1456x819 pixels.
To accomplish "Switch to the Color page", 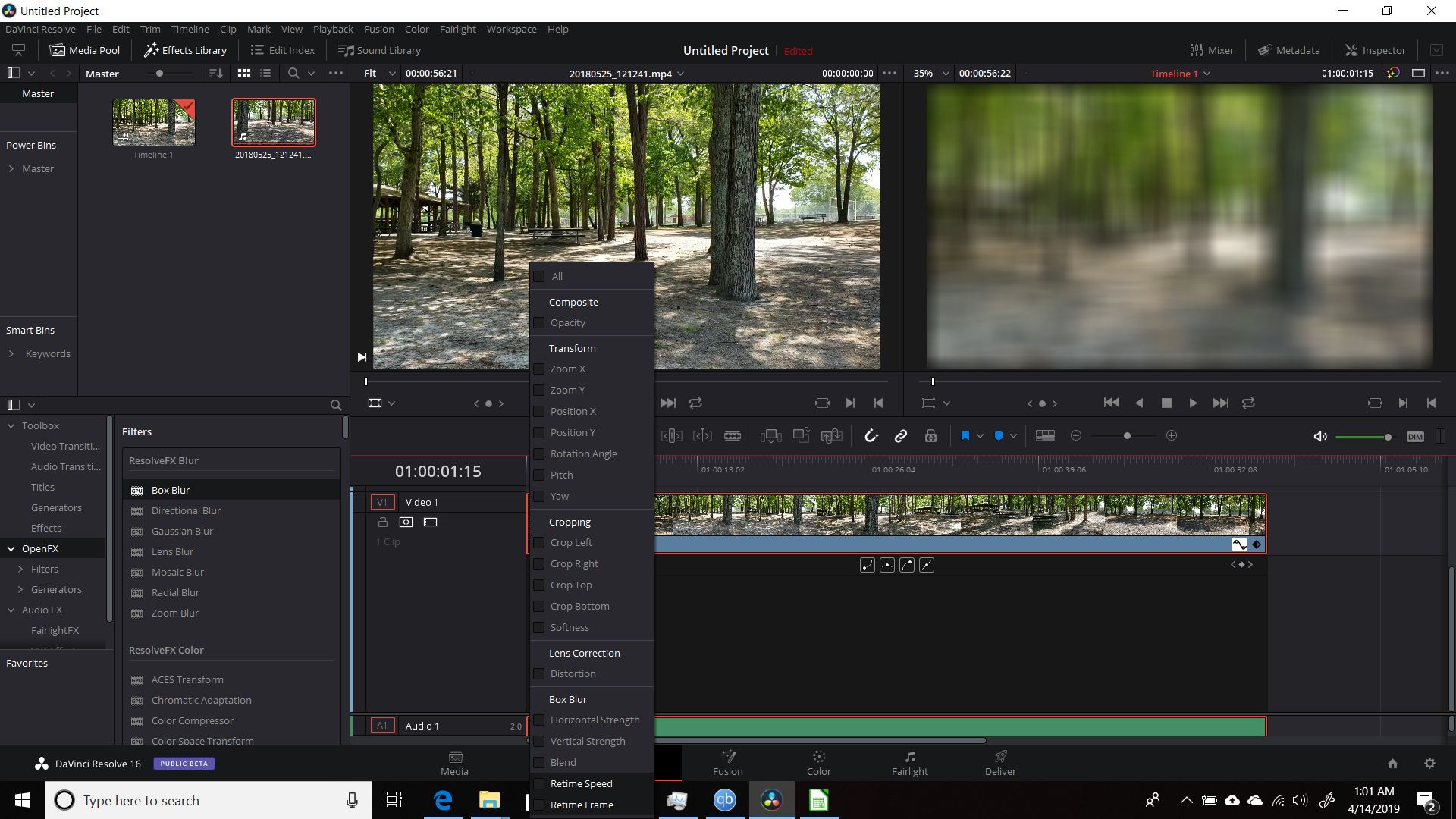I will [x=818, y=763].
